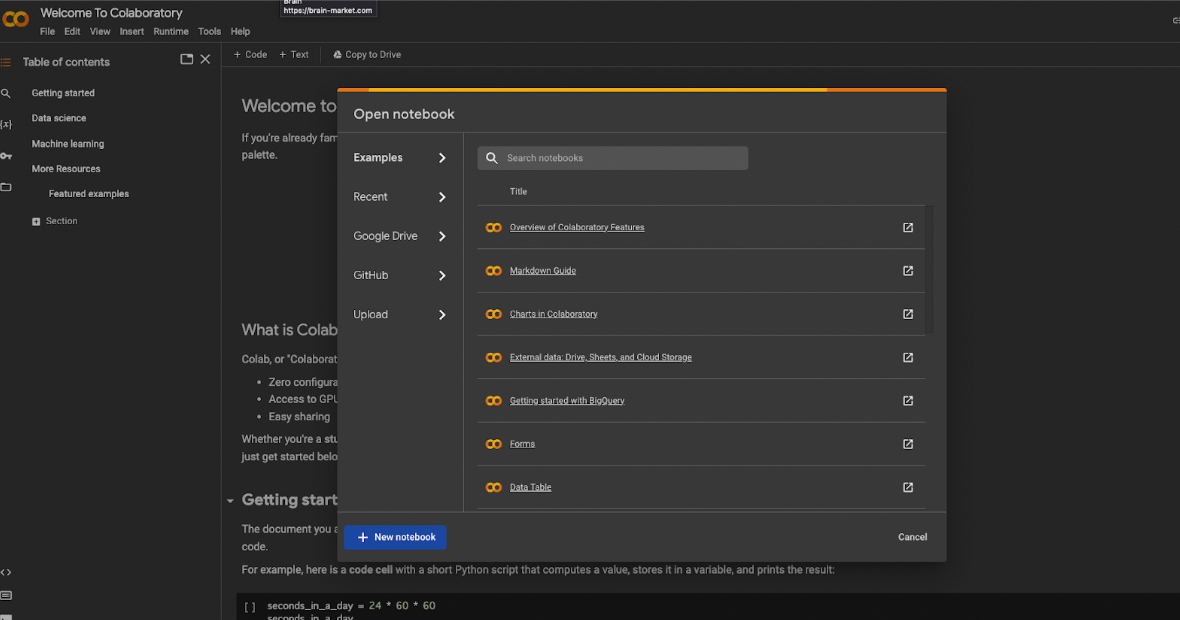Open the Files folder sidebar icon

click(6, 187)
